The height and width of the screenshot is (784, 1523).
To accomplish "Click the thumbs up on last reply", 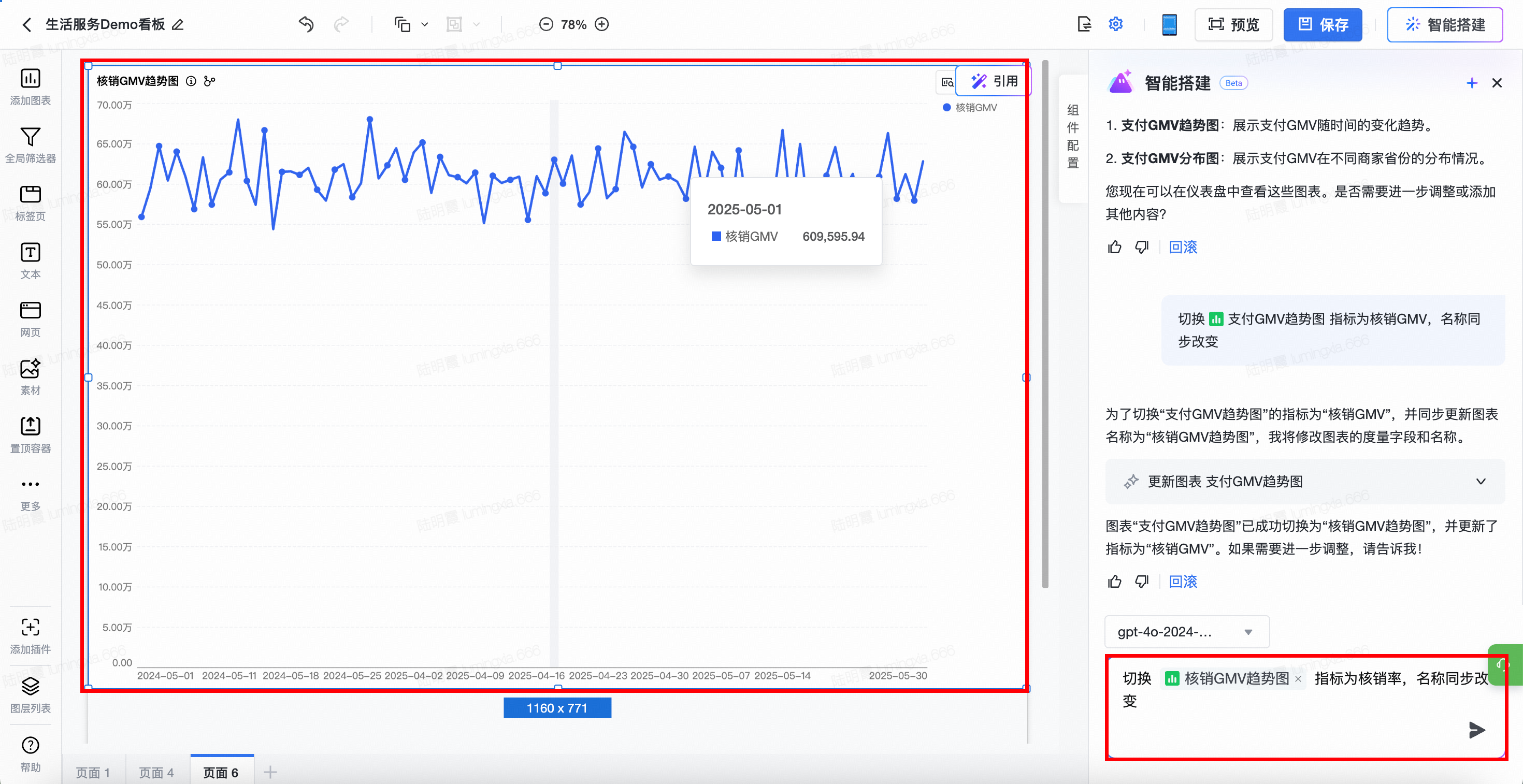I will tap(1114, 582).
